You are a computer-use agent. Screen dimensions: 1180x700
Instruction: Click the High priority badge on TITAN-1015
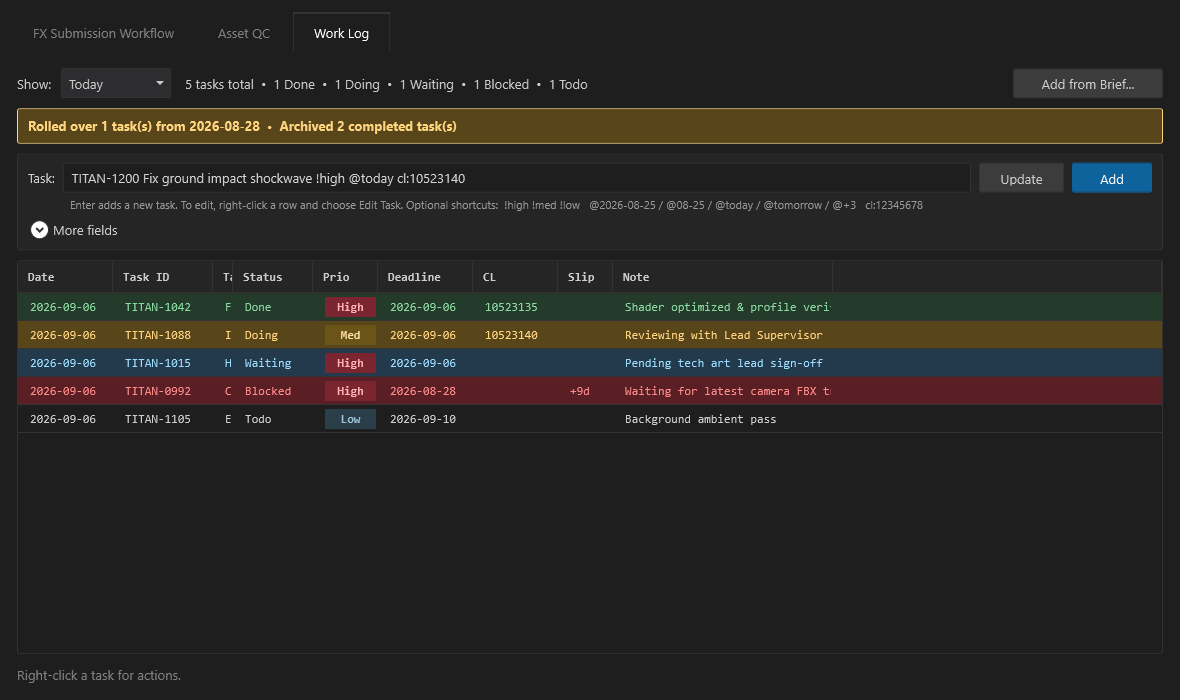point(350,363)
